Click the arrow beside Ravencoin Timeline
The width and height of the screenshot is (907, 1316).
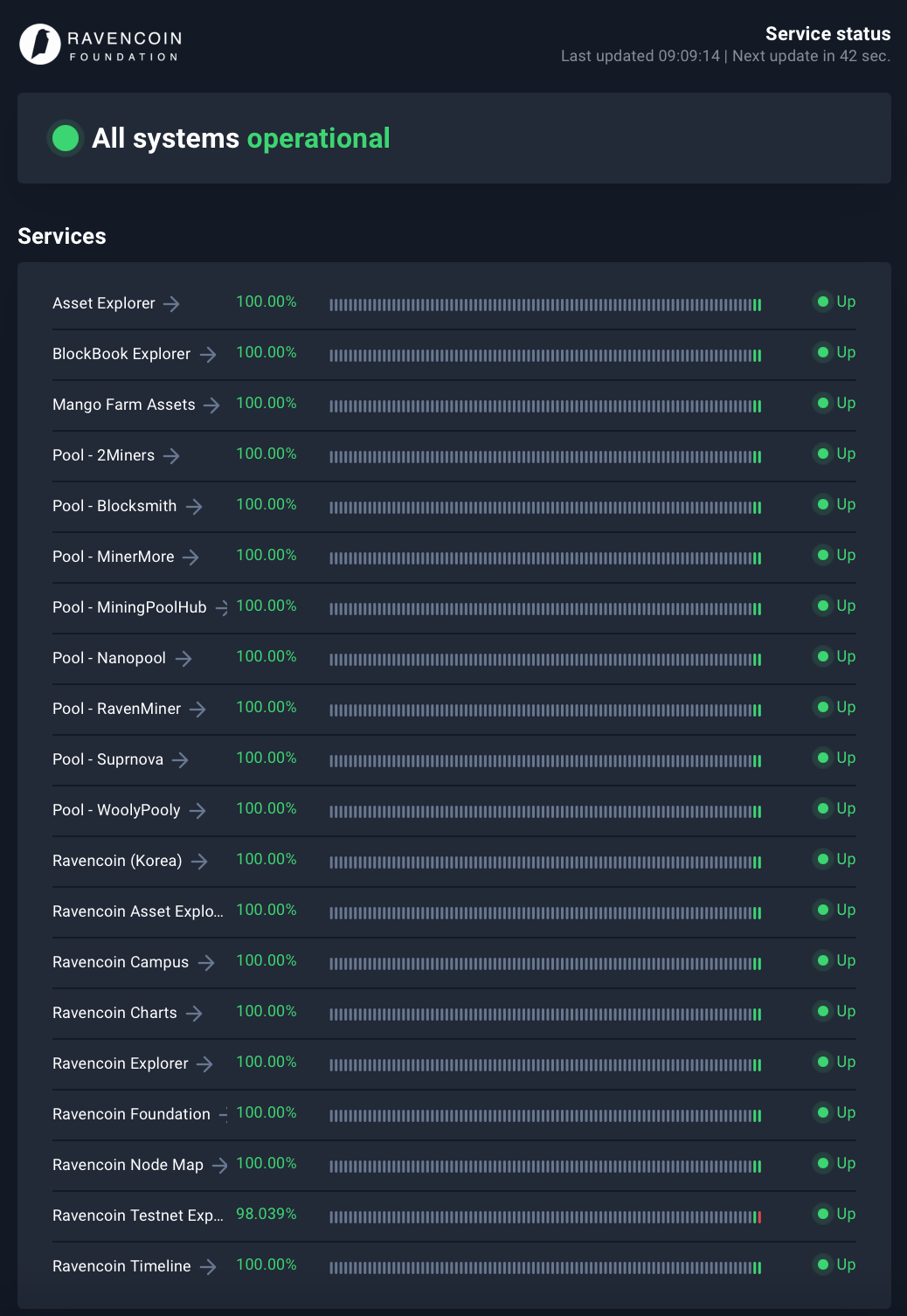[208, 1267]
